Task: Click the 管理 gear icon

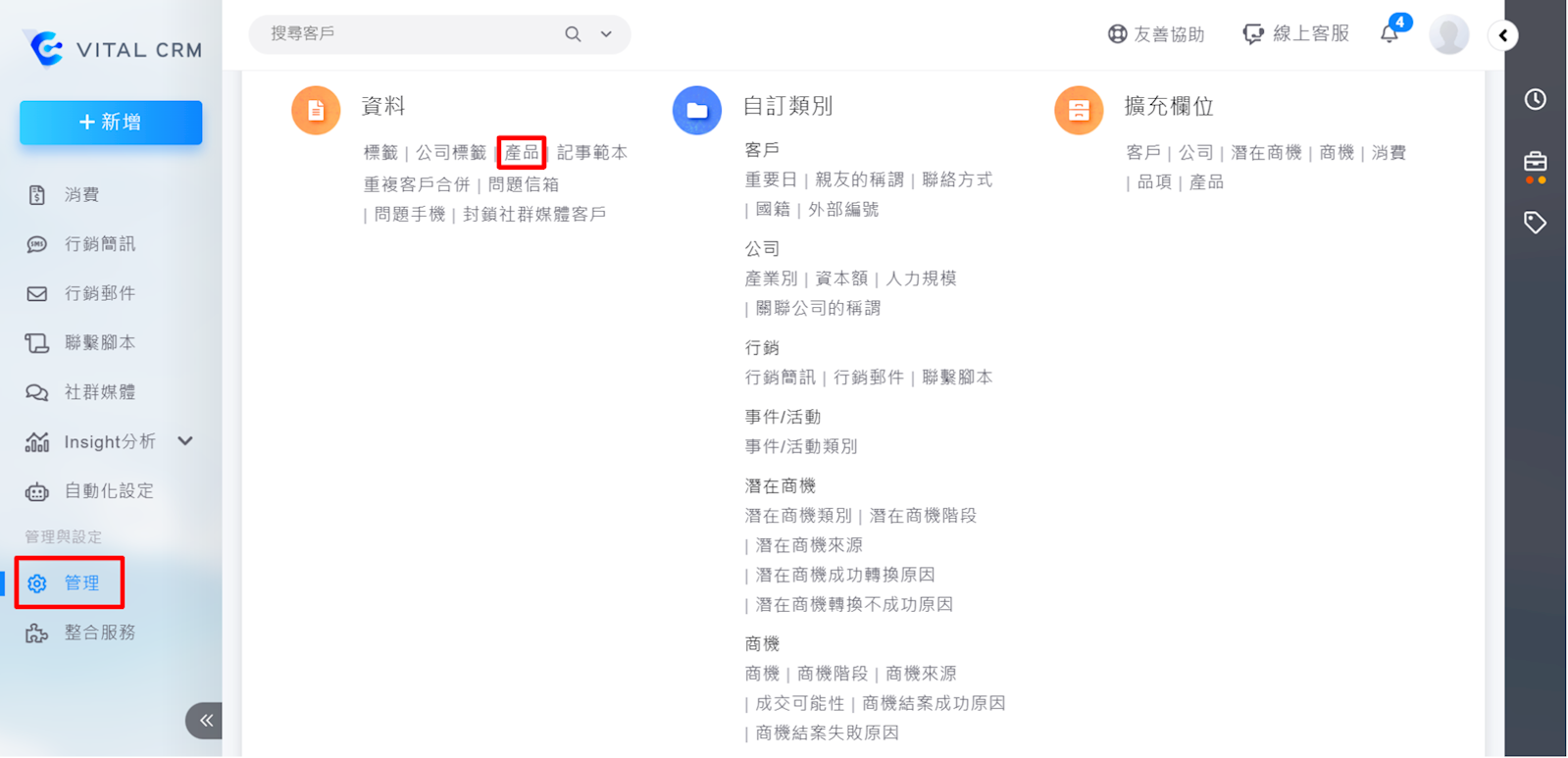Action: click(x=37, y=583)
